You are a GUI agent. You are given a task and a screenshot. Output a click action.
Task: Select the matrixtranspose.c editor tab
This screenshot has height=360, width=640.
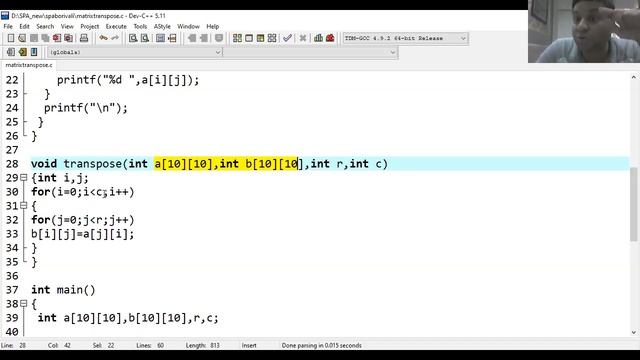(29, 65)
